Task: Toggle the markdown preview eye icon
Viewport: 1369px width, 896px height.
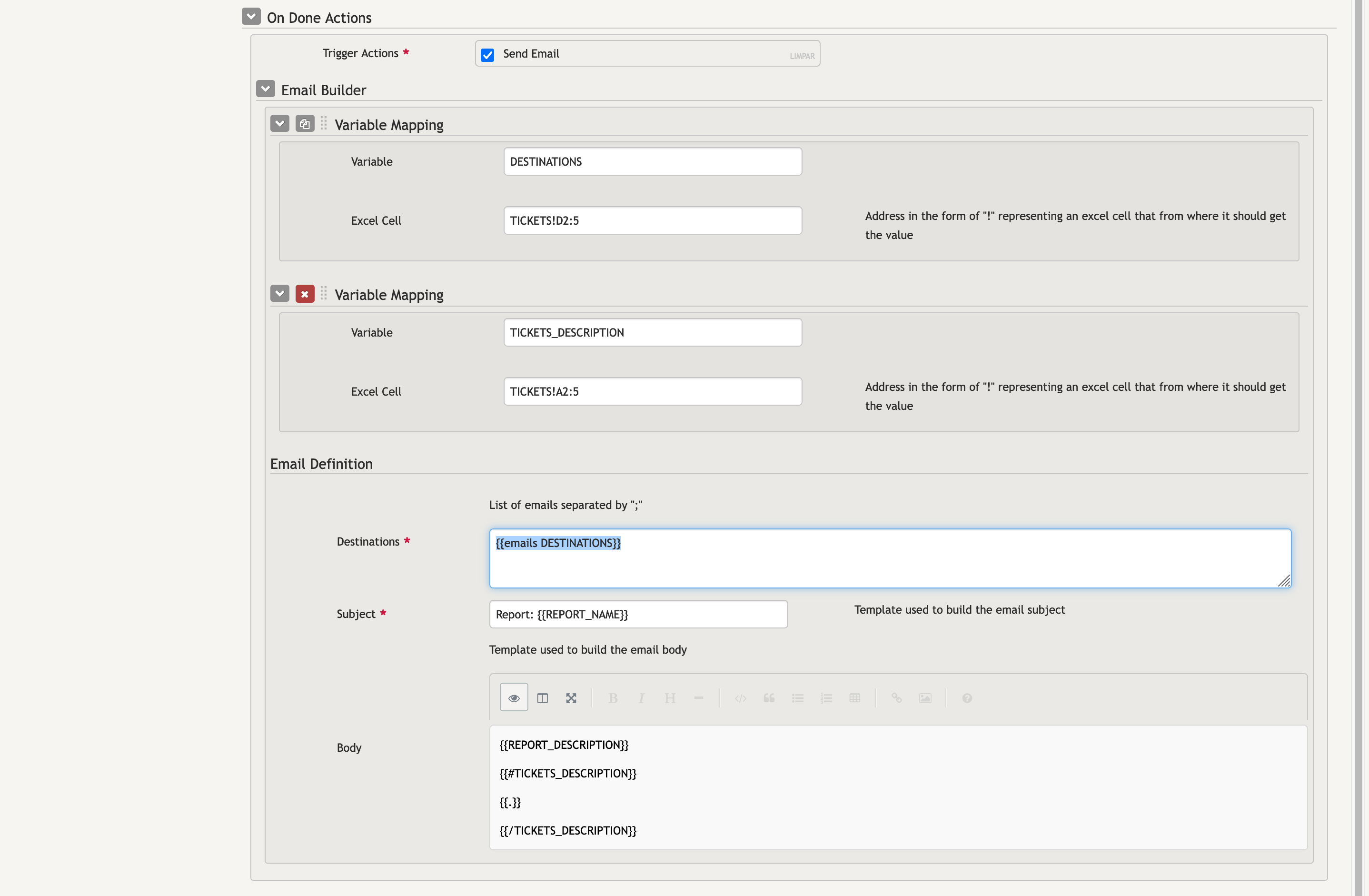Action: 514,697
